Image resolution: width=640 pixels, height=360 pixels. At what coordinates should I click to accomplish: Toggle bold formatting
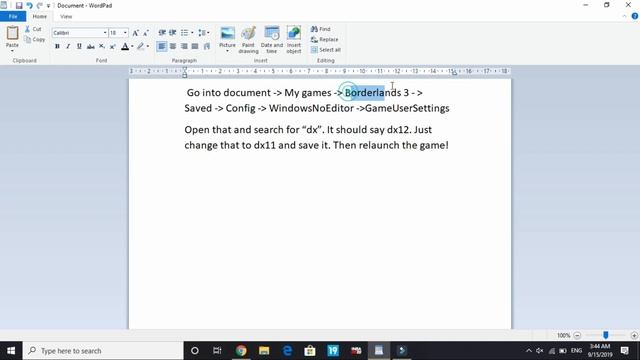coord(57,46)
